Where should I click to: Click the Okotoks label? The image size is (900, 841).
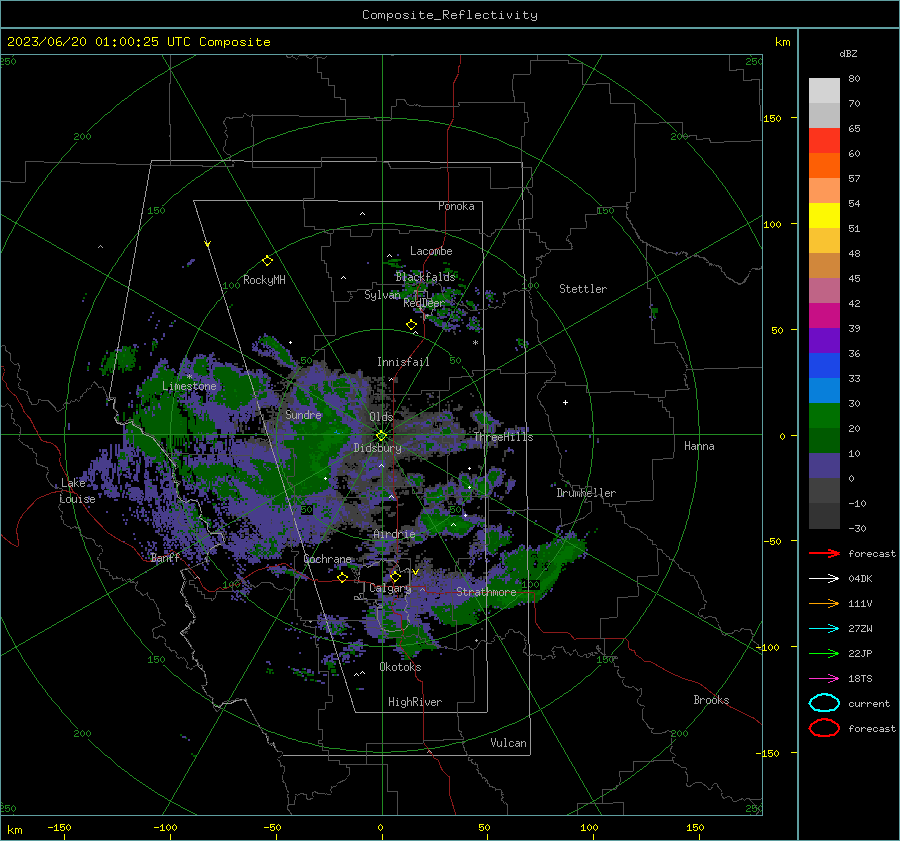(400, 667)
